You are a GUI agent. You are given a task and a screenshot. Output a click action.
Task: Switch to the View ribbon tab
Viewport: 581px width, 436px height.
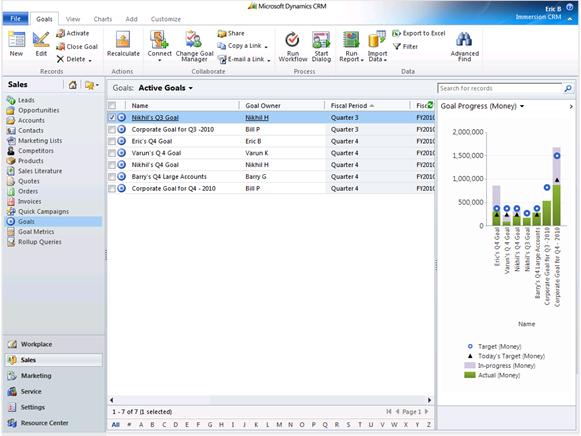pyautogui.click(x=73, y=19)
